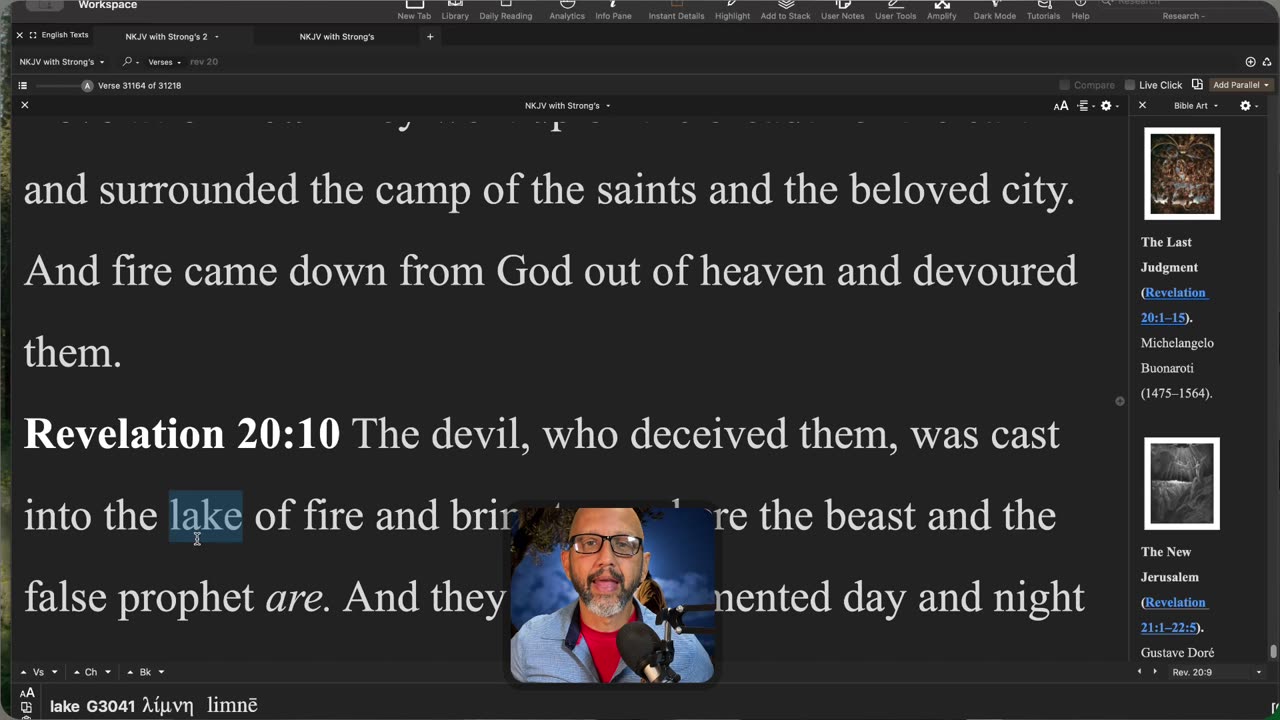Screen dimensions: 1280x720
Task: Go to previous verse with Vs up arrow
Action: [x=25, y=672]
